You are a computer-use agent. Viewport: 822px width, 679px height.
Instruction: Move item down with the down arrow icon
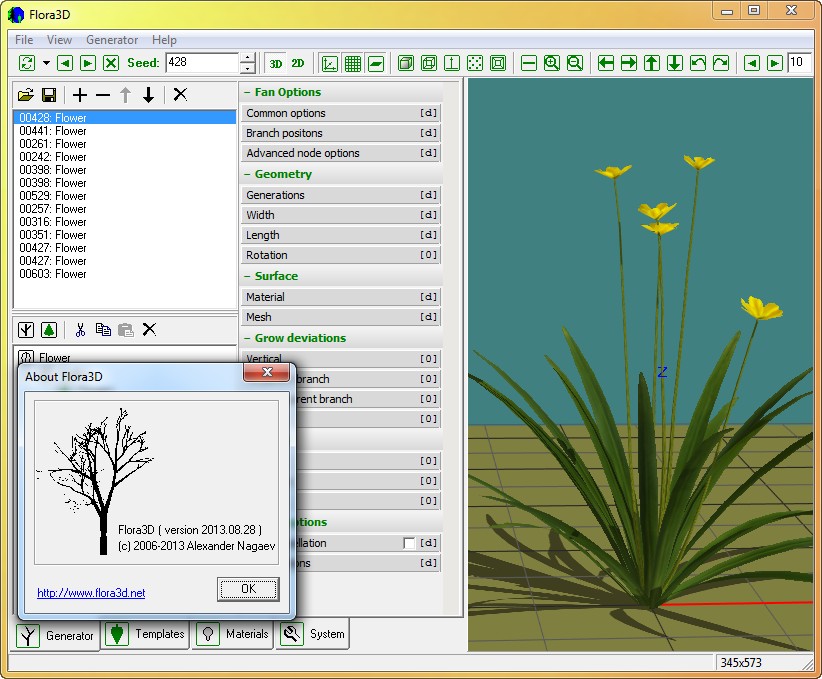tap(149, 95)
